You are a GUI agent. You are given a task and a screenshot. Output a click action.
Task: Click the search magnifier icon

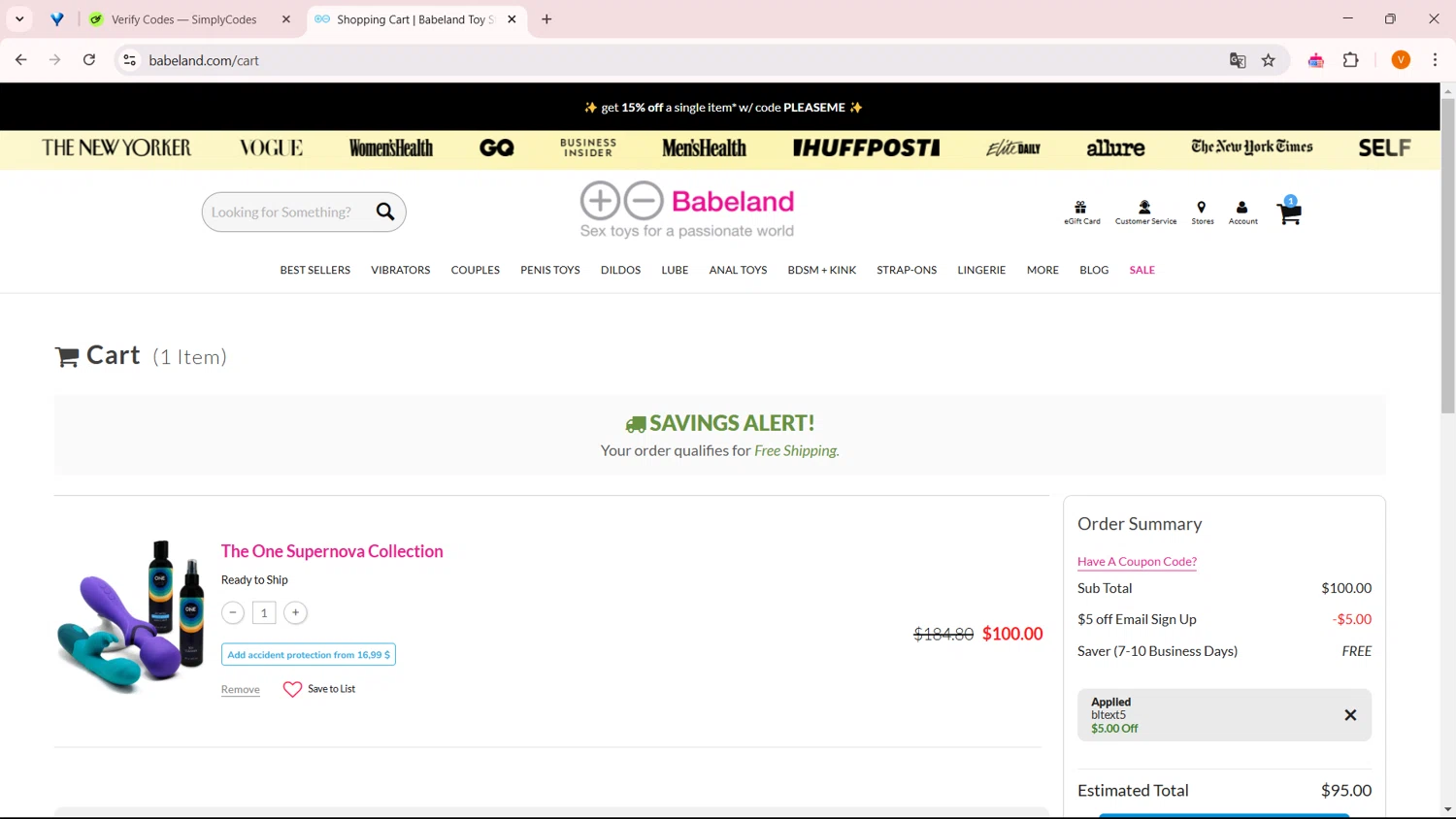[385, 212]
